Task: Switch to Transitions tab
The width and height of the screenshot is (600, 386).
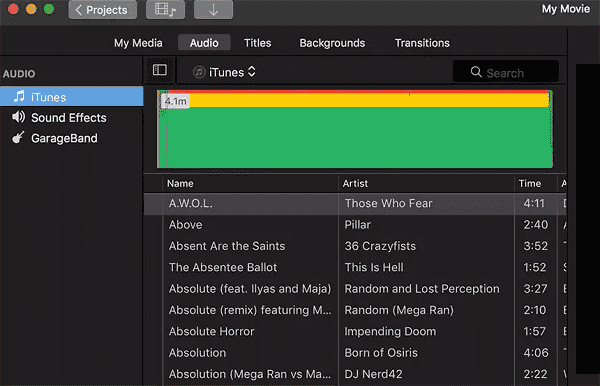Action: pyautogui.click(x=422, y=43)
